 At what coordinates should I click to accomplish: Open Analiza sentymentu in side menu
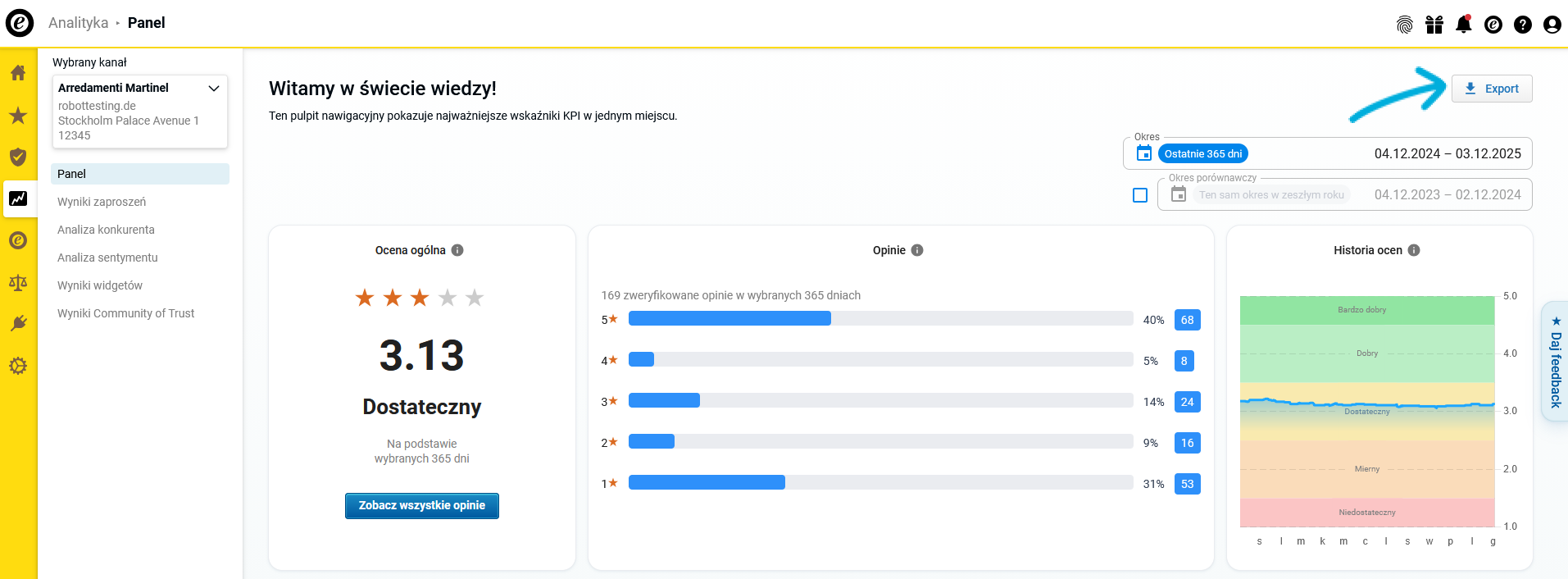(x=107, y=258)
